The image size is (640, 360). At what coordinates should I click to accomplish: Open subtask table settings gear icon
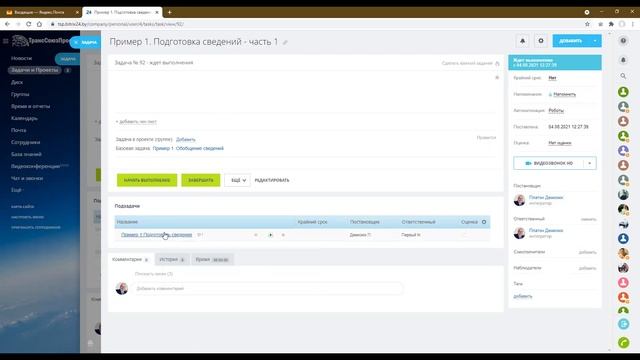484,222
